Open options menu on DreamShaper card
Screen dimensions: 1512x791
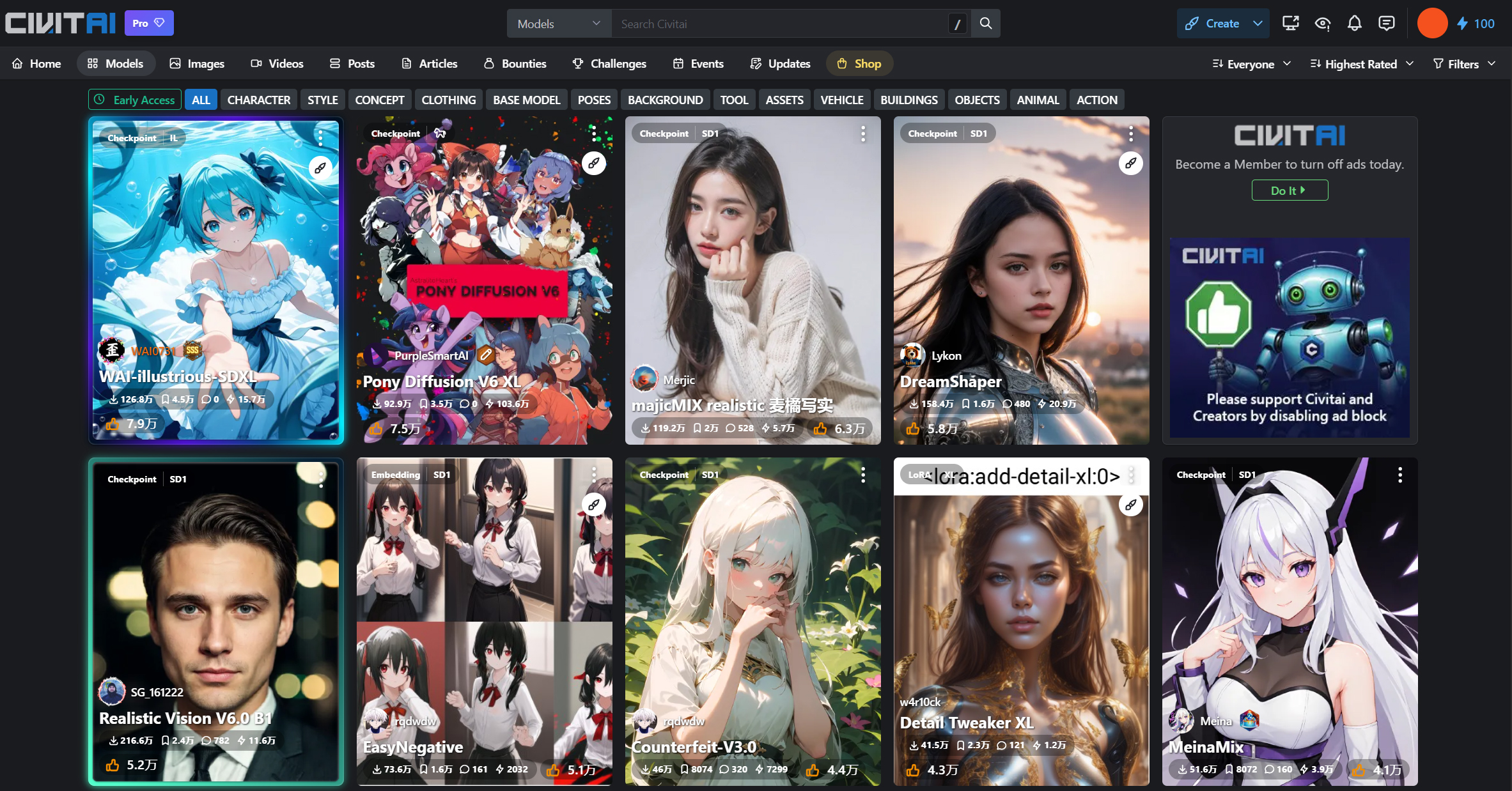coord(1131,133)
